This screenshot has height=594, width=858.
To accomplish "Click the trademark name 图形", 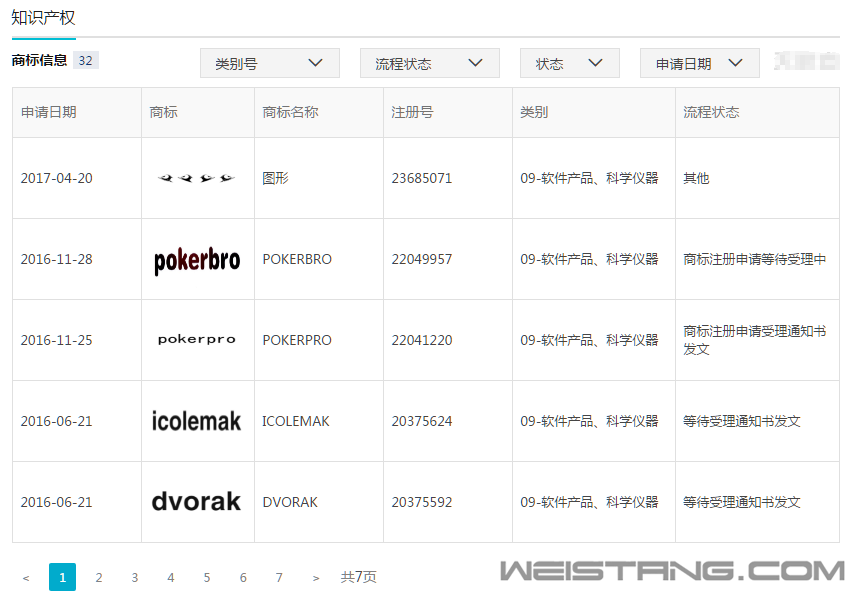I will (x=275, y=178).
